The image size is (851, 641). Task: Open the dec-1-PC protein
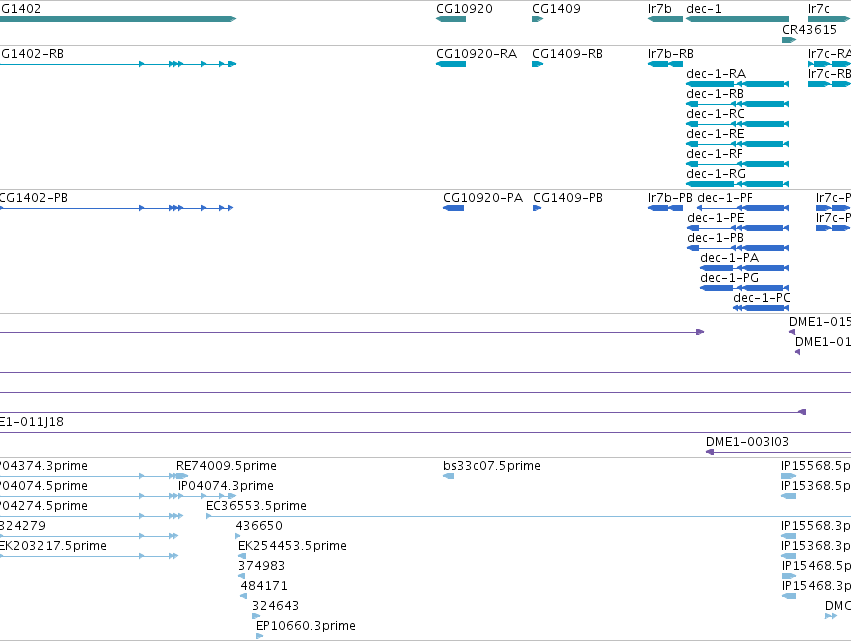tap(761, 308)
